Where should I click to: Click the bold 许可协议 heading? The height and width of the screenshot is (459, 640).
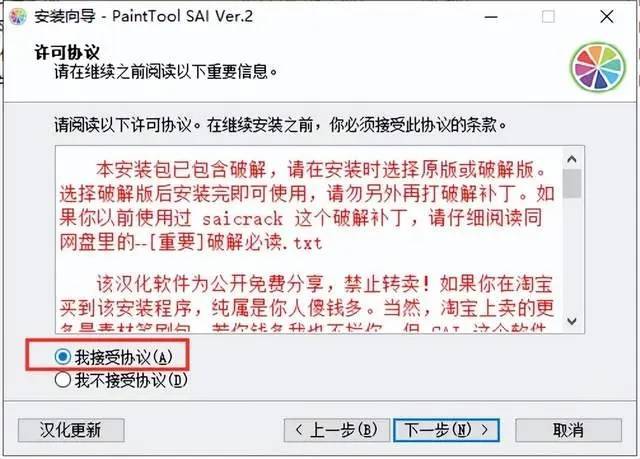tap(67, 52)
